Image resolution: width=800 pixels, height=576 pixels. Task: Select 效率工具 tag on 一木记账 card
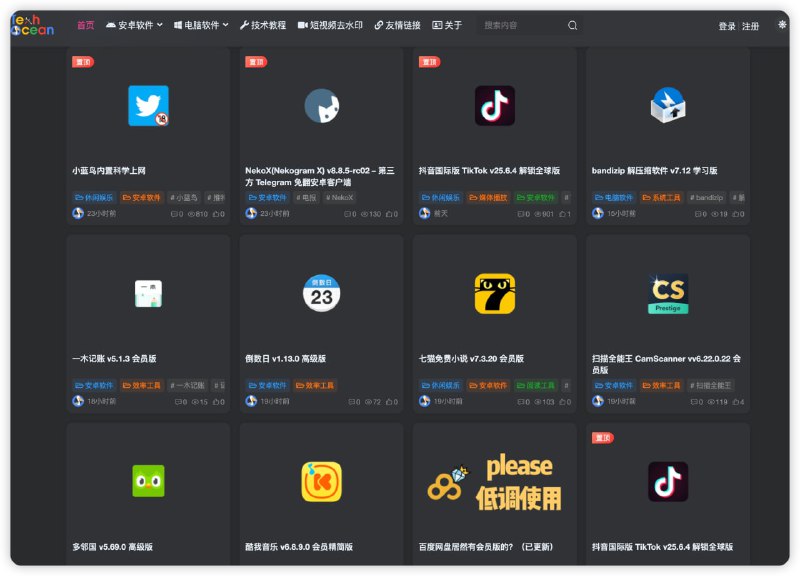(x=141, y=385)
